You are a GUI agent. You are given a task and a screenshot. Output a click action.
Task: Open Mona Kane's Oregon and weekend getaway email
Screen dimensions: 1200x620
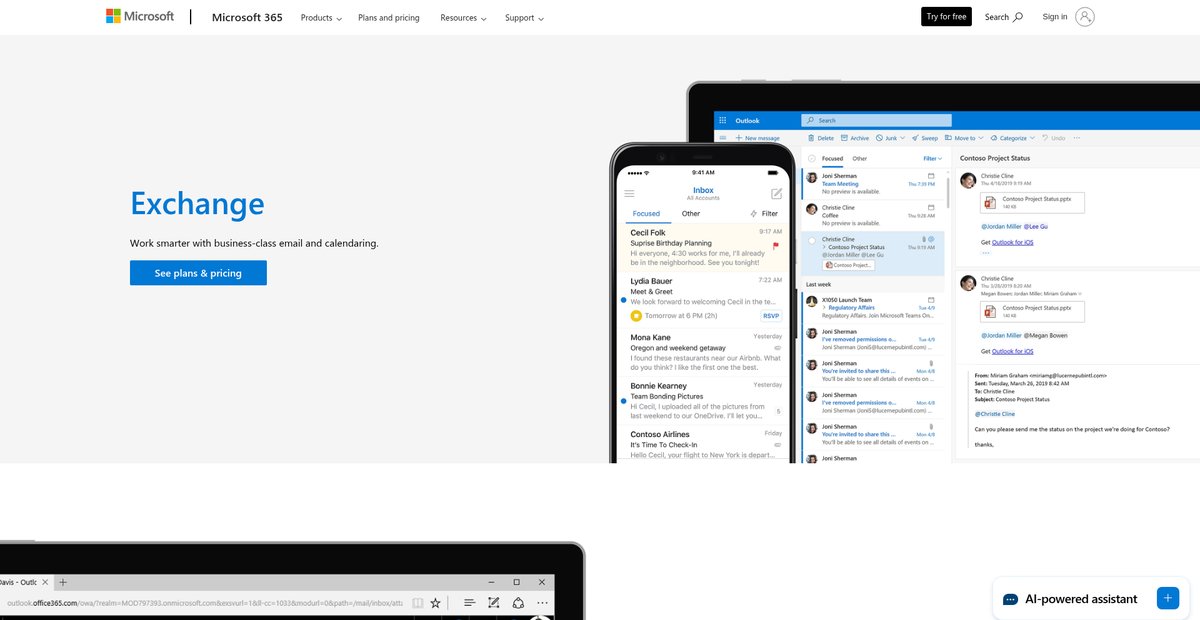(702, 353)
